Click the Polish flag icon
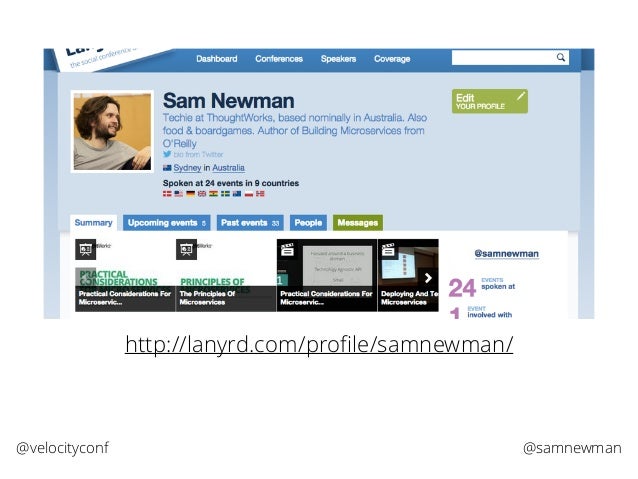Image resolution: width=638 pixels, height=479 pixels. [x=249, y=194]
